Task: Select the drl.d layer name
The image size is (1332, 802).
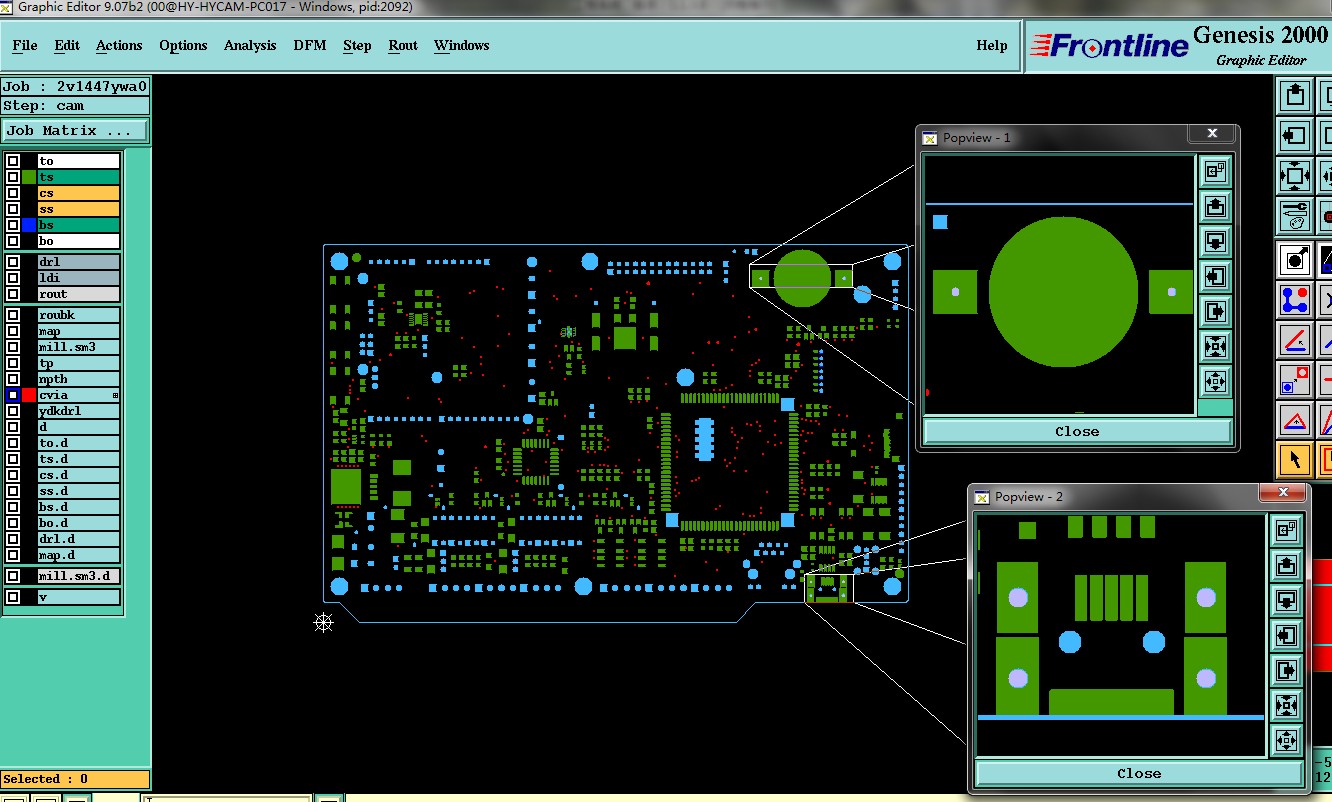Action: coord(79,539)
